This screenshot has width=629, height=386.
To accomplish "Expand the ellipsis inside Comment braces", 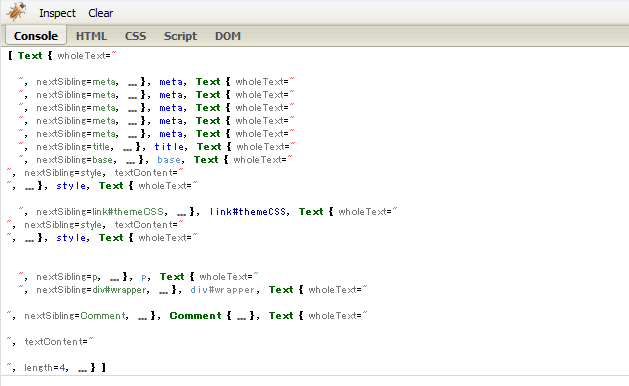I will pos(241,318).
